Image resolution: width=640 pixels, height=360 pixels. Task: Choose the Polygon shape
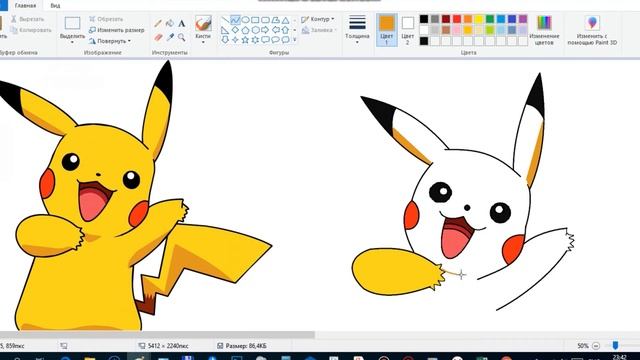click(276, 20)
